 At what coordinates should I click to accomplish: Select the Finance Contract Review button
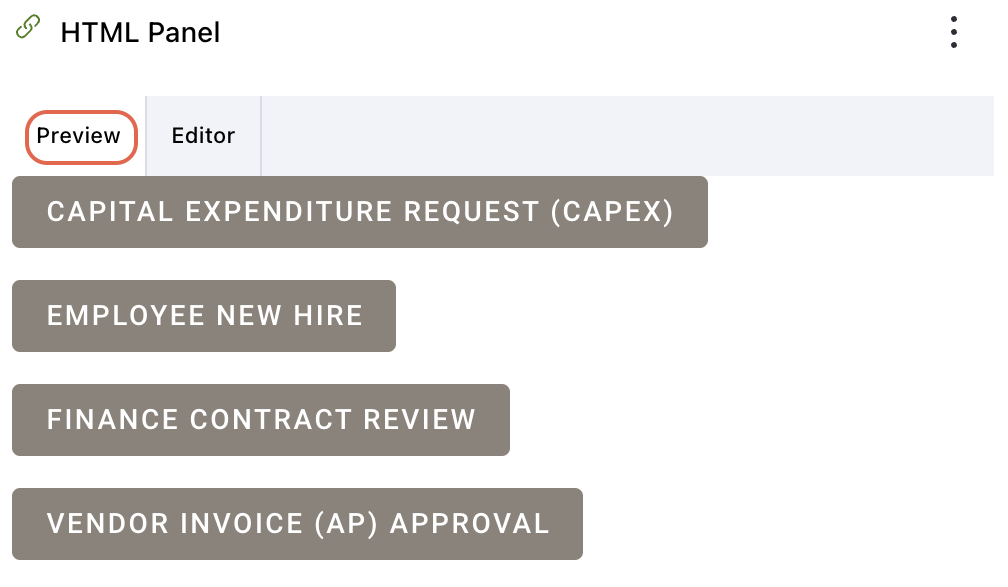pos(261,420)
